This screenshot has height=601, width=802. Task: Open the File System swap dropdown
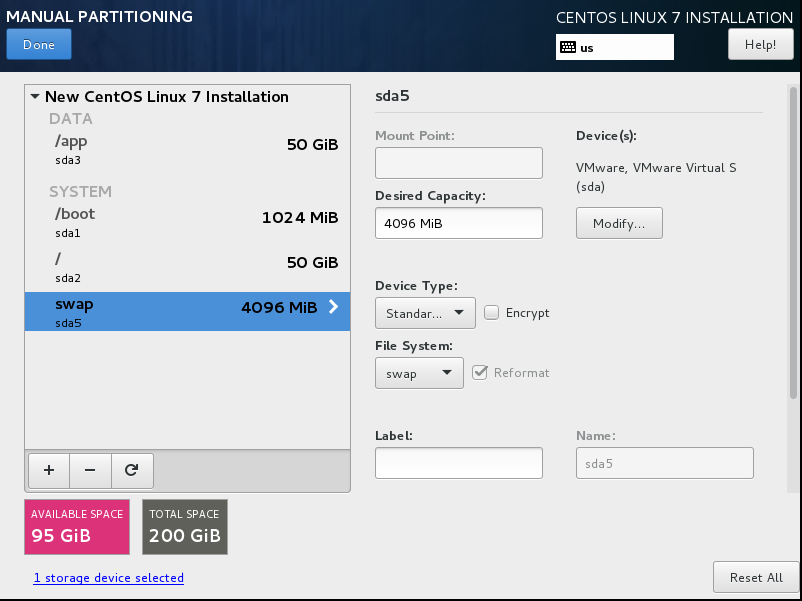coord(419,373)
